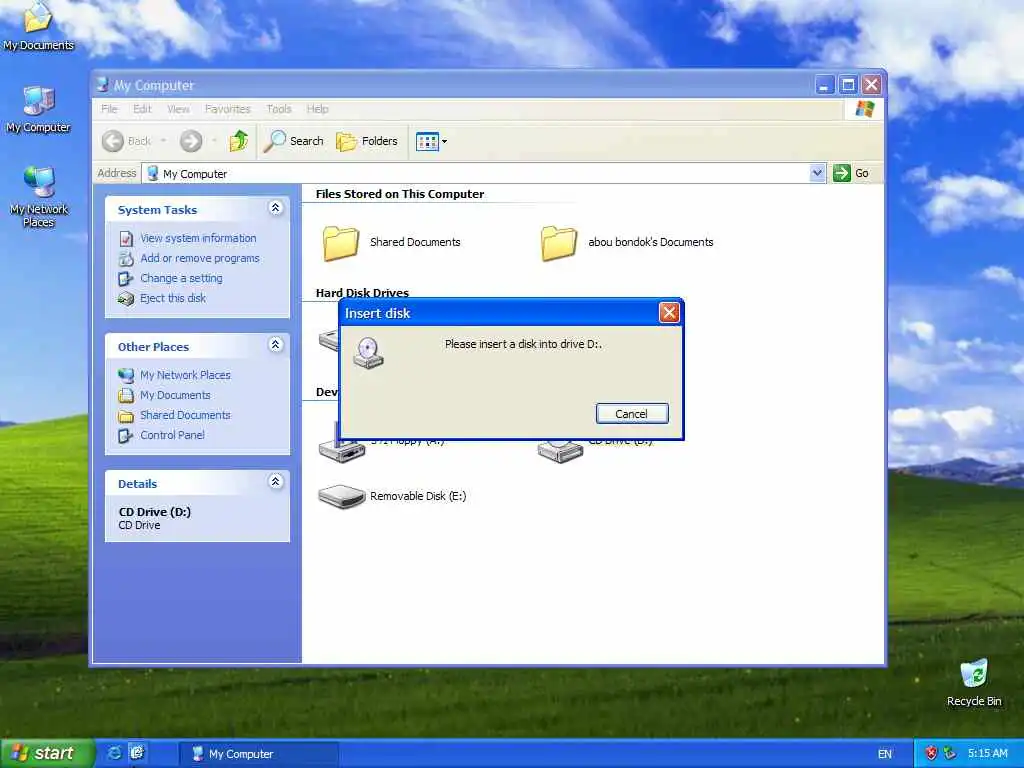Launch Internet Explorer from Quick Launch

tap(114, 753)
